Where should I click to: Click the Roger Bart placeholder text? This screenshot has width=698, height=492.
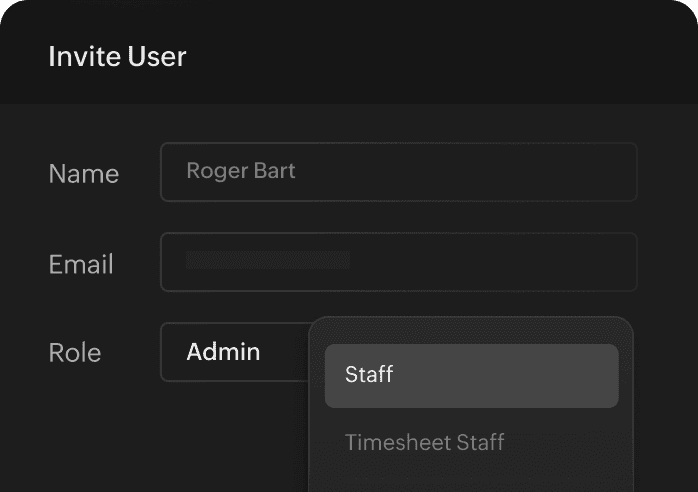click(240, 171)
